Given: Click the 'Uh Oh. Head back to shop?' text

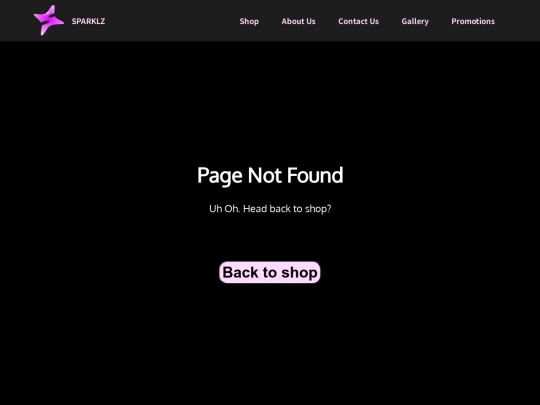Looking at the screenshot, I should (270, 209).
